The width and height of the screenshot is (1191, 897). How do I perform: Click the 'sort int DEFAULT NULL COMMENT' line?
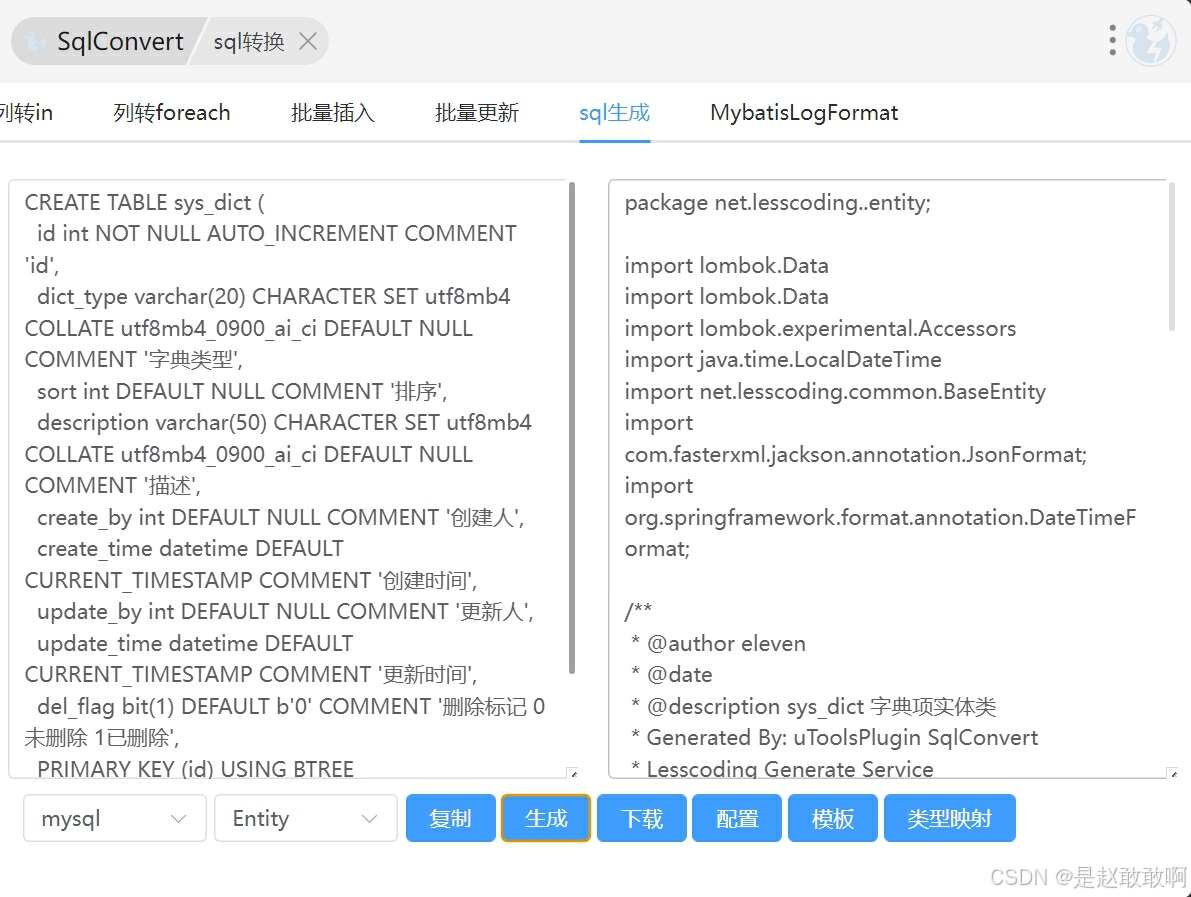pos(242,391)
